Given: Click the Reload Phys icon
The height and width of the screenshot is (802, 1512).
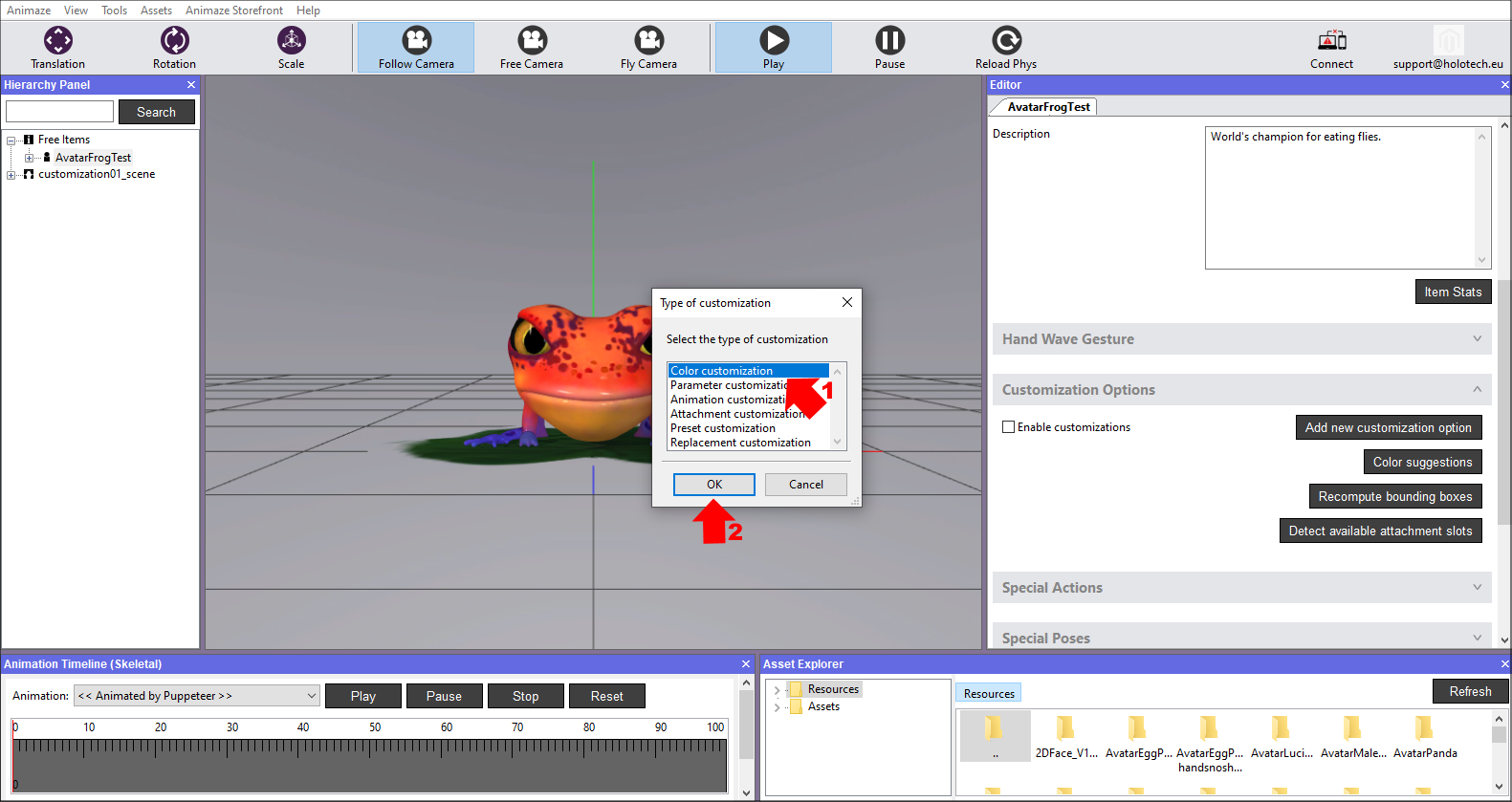Looking at the screenshot, I should (x=1006, y=41).
